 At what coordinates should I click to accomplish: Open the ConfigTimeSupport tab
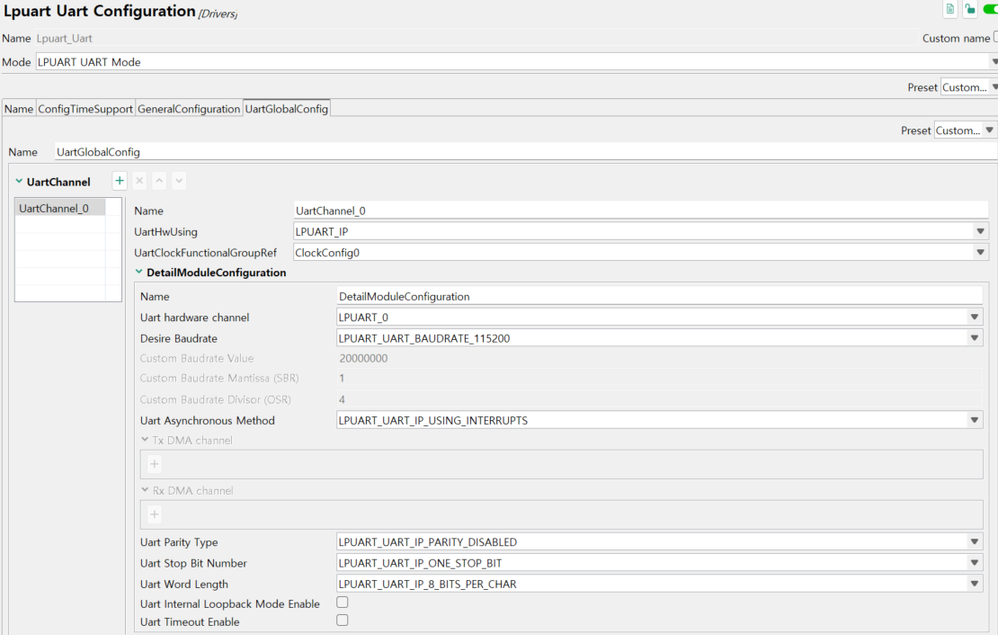[x=85, y=109]
